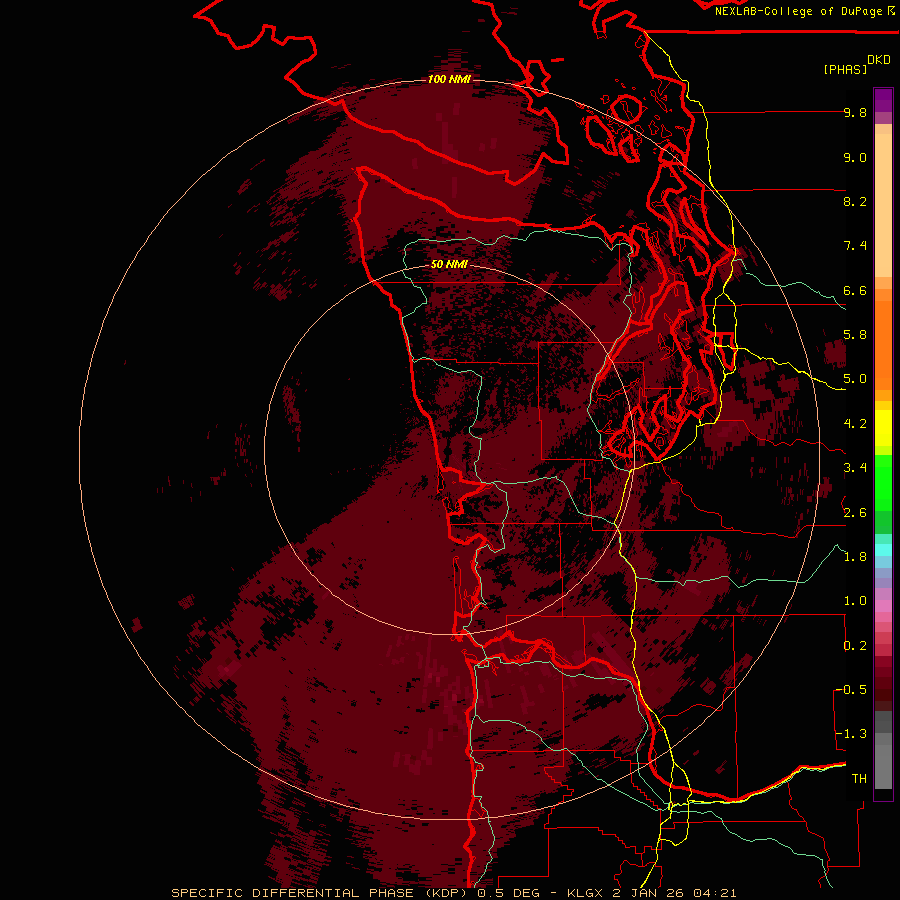Screen dimensions: 900x900
Task: Click the 100 NMI range ring label
Action: [449, 79]
